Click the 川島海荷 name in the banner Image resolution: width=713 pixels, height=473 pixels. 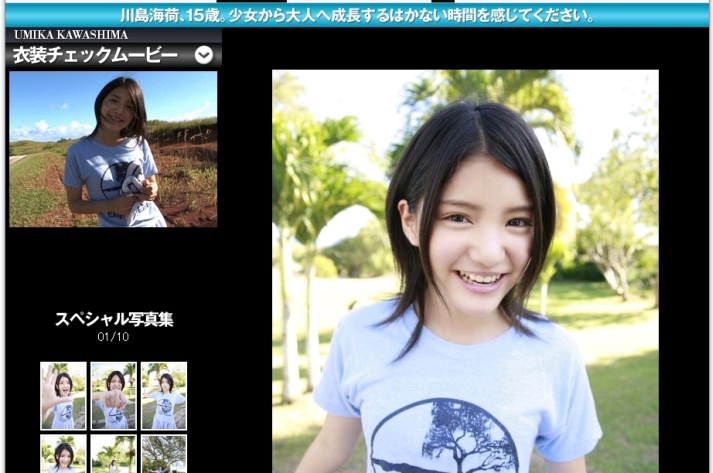[150, 15]
